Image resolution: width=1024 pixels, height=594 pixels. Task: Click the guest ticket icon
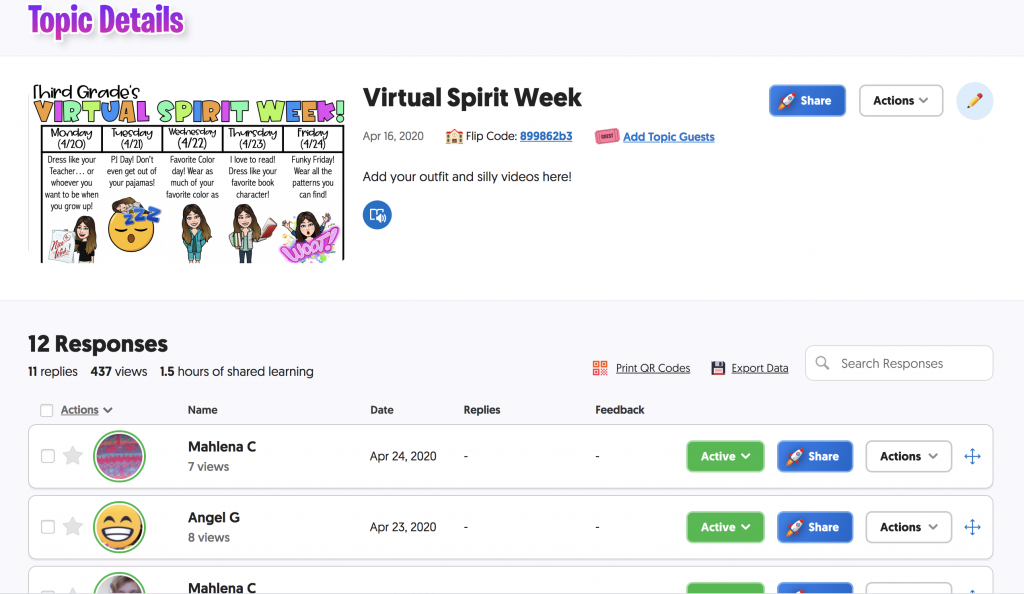(607, 136)
